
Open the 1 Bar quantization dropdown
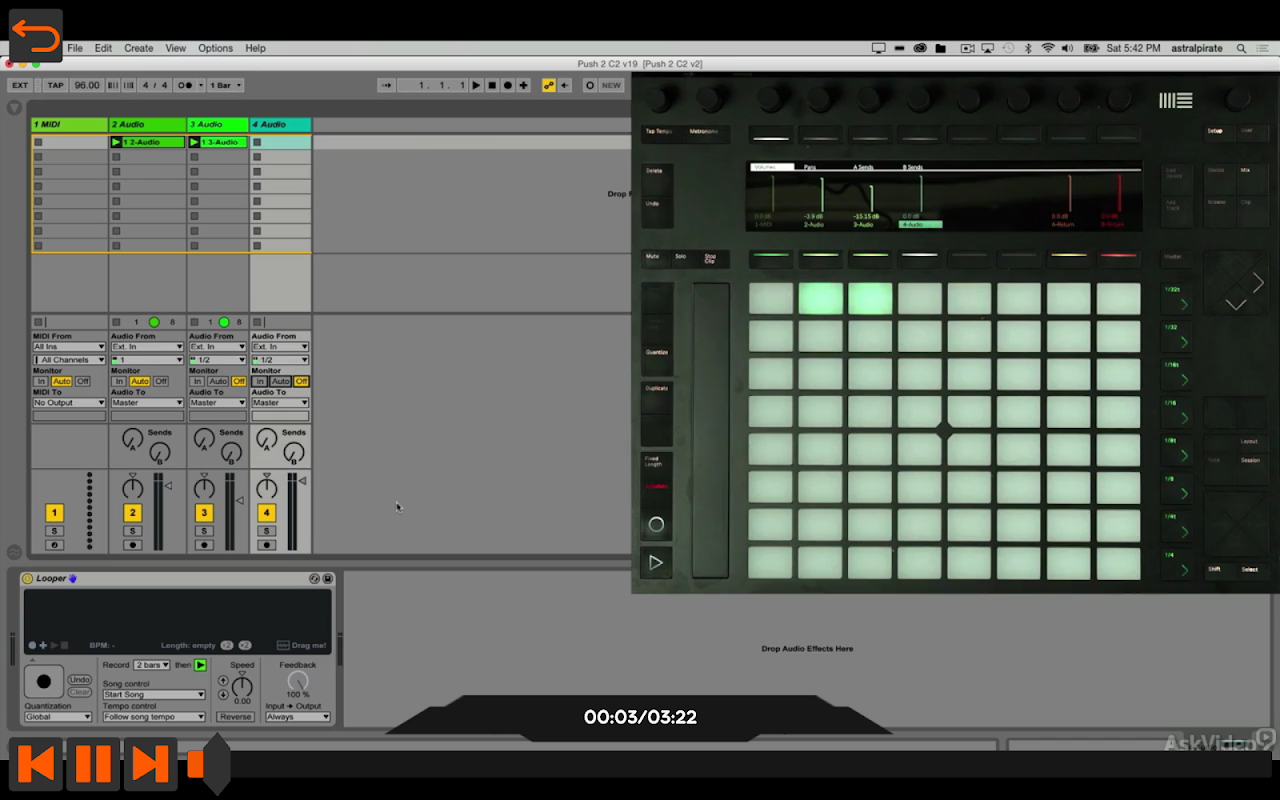click(225, 85)
